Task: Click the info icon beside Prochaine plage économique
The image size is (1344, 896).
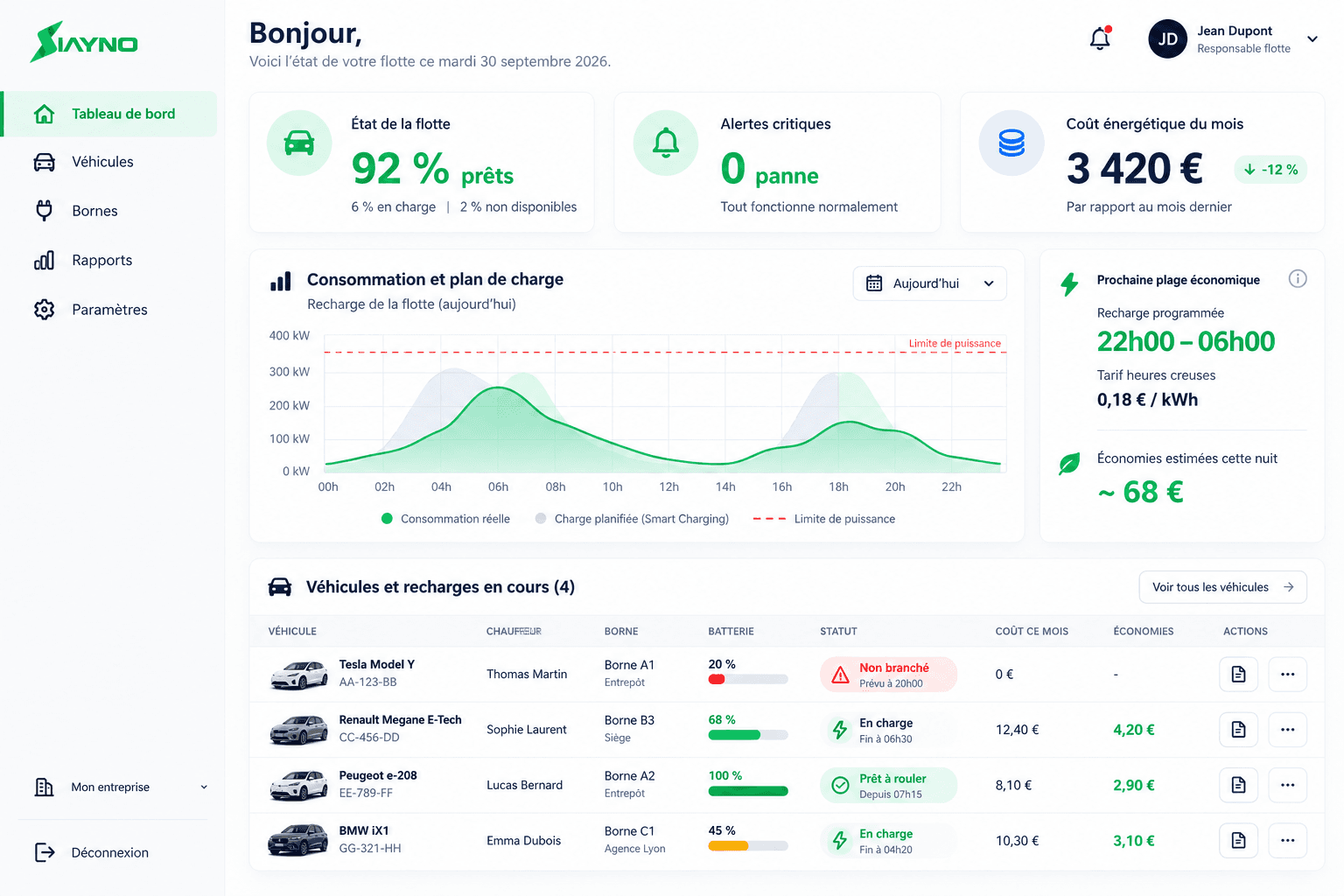Action: click(1298, 279)
